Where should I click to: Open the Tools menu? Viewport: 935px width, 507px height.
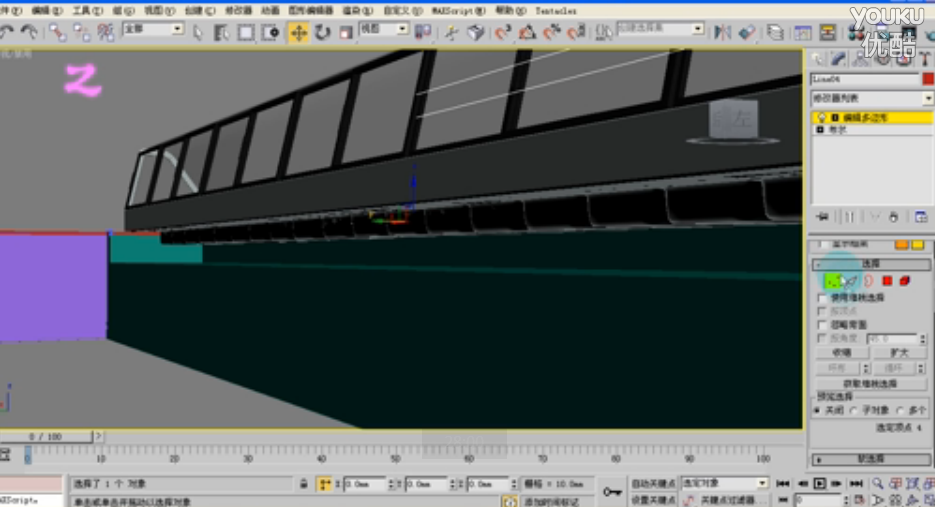click(x=87, y=11)
